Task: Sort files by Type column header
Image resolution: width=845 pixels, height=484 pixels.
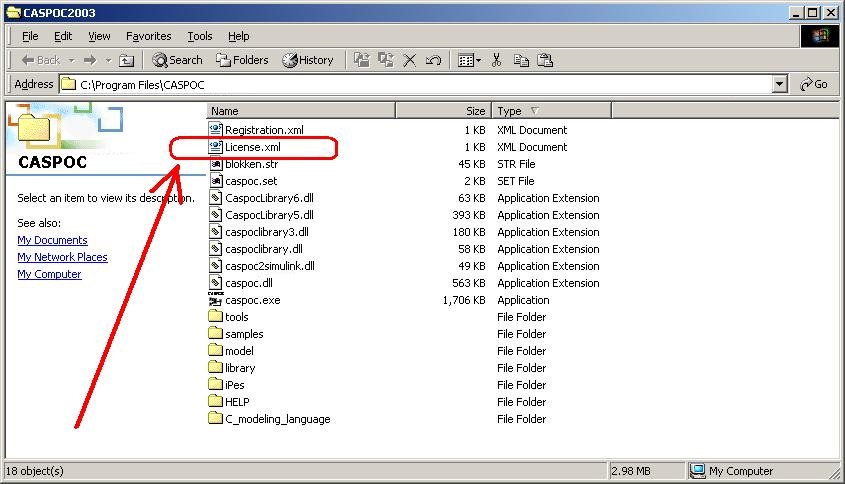Action: (551, 111)
